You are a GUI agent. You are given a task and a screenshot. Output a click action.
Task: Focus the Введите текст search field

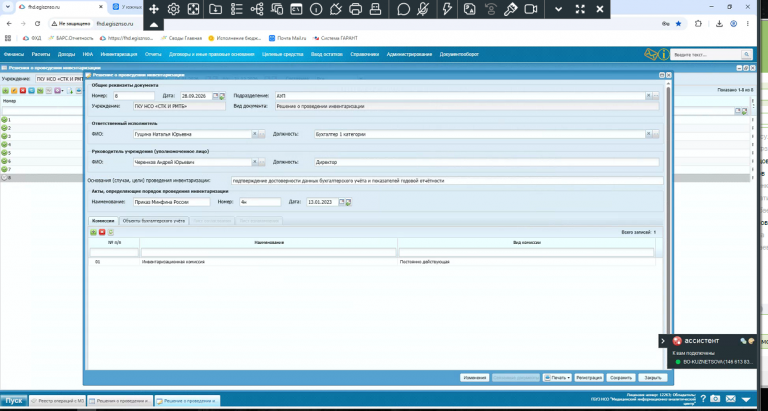pos(706,54)
